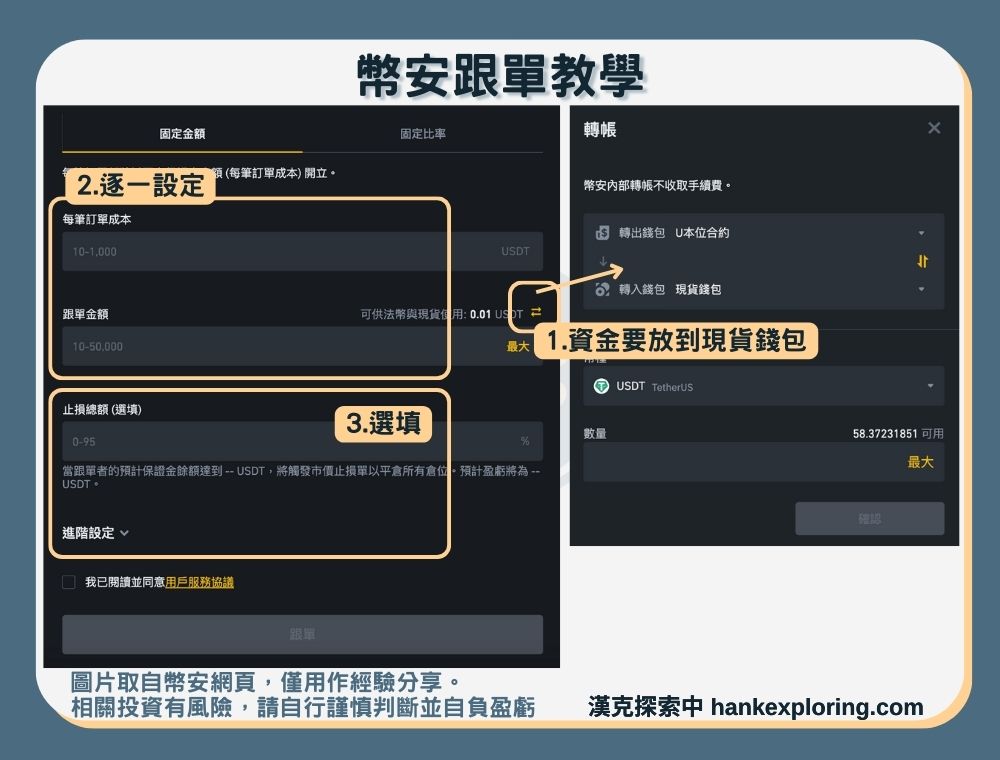This screenshot has height=760, width=1000.
Task: Click the 數量 label
Action: pos(595,434)
